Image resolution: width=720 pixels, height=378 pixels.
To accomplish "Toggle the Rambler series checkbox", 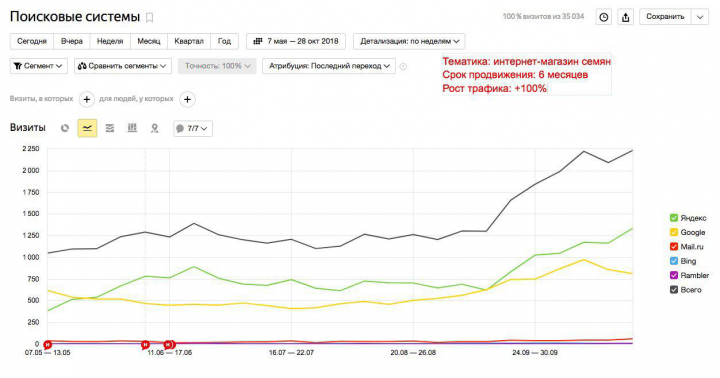I will coord(674,275).
